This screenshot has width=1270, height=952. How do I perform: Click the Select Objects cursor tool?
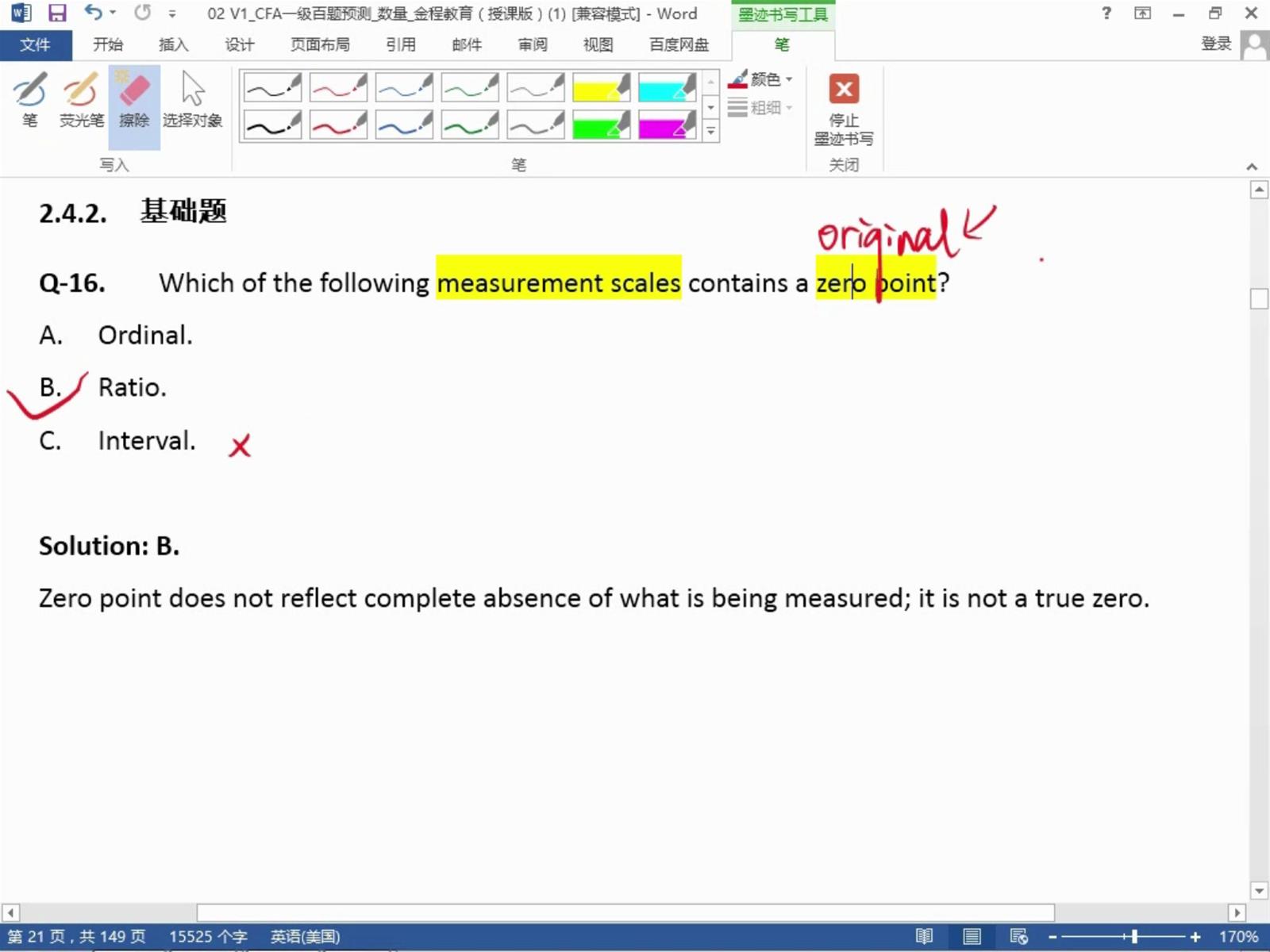(x=192, y=99)
